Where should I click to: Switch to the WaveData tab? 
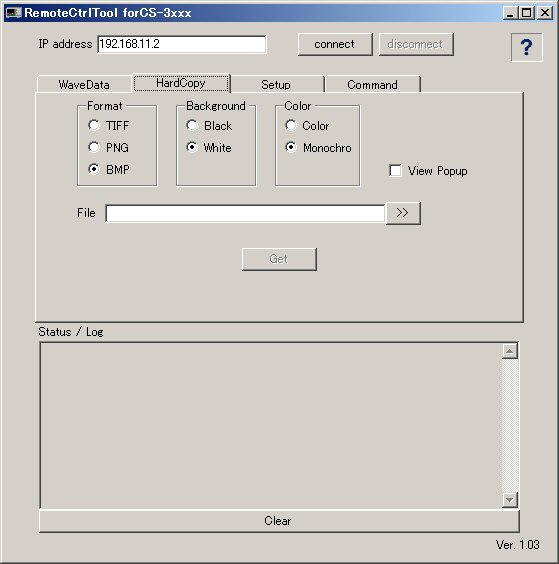(84, 85)
